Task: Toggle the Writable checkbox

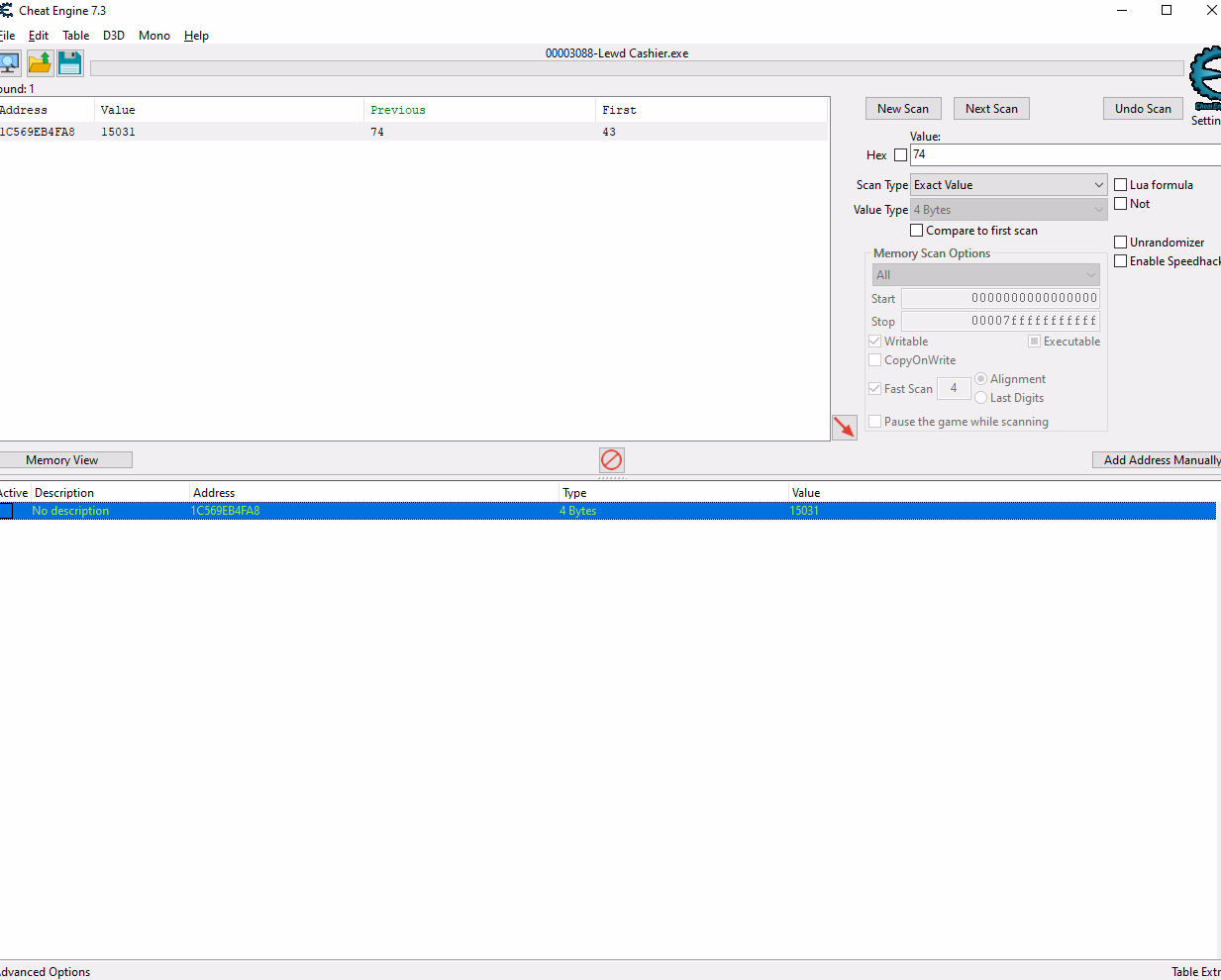Action: tap(875, 342)
